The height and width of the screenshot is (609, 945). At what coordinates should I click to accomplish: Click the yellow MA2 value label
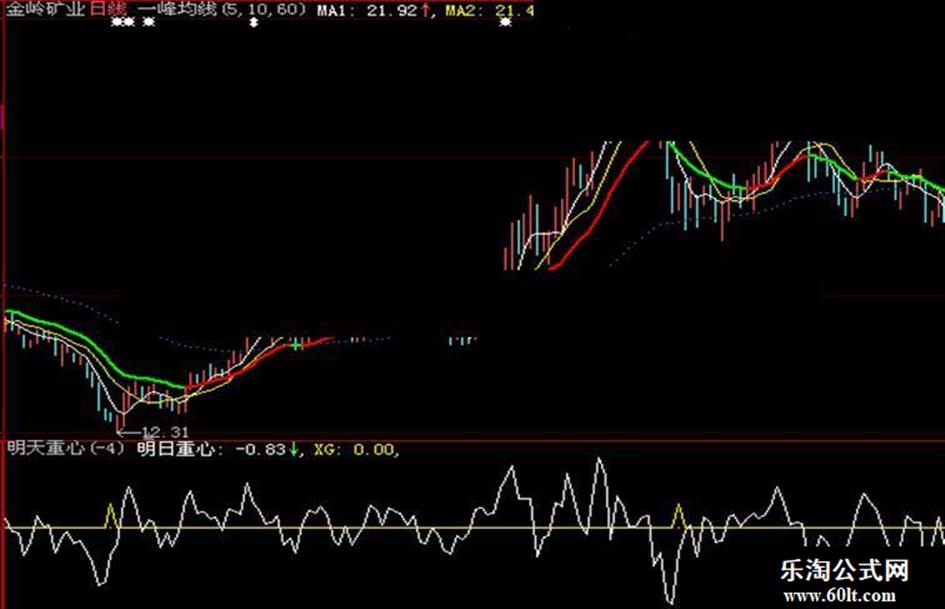(489, 10)
